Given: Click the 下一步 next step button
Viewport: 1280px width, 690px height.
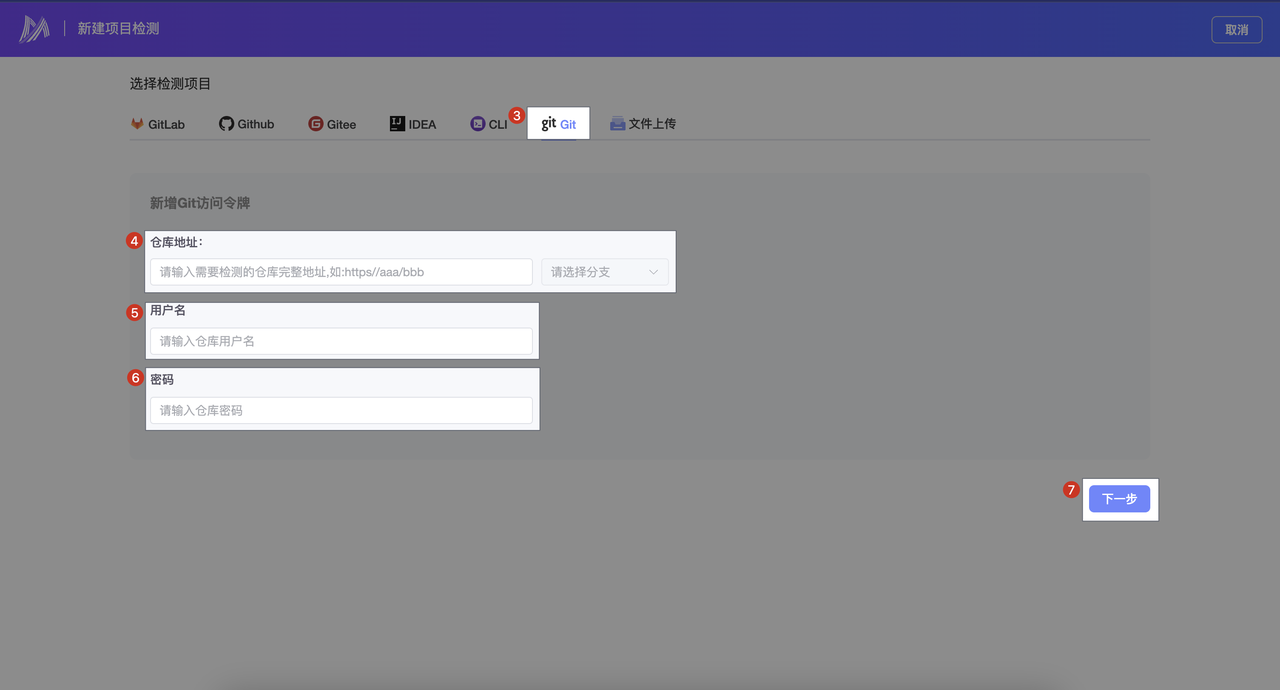Looking at the screenshot, I should click(1119, 499).
